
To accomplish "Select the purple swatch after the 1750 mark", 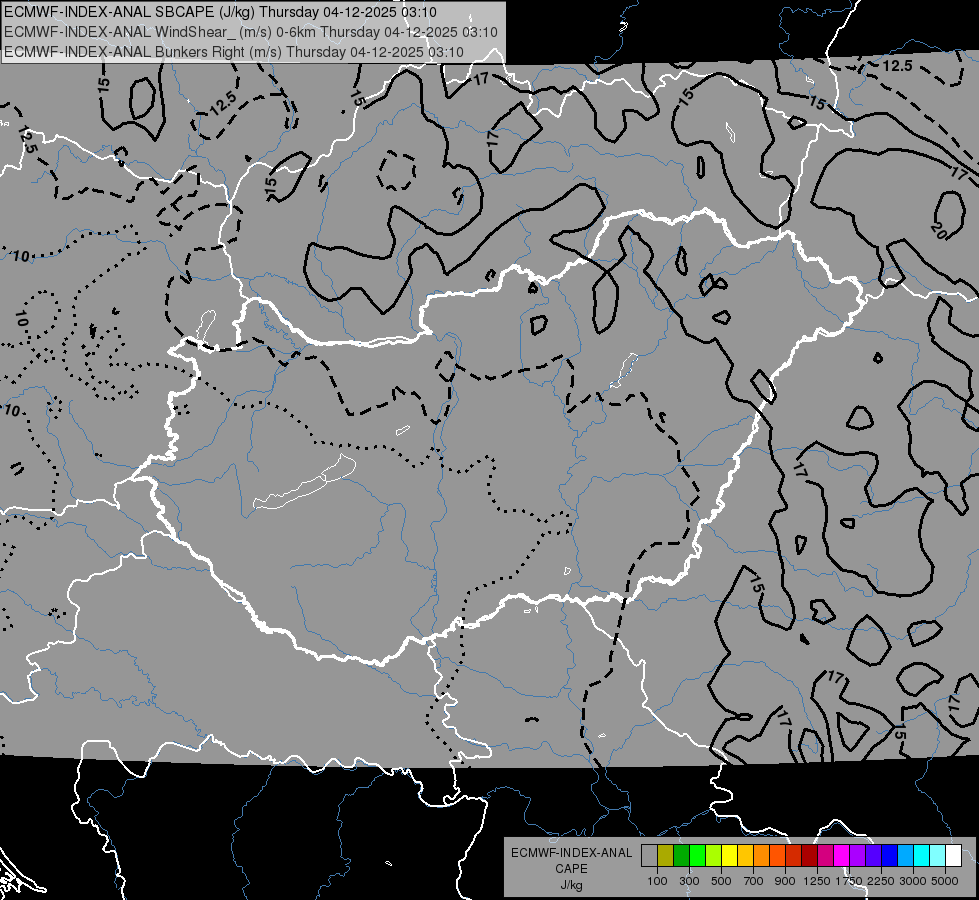I will click(857, 856).
